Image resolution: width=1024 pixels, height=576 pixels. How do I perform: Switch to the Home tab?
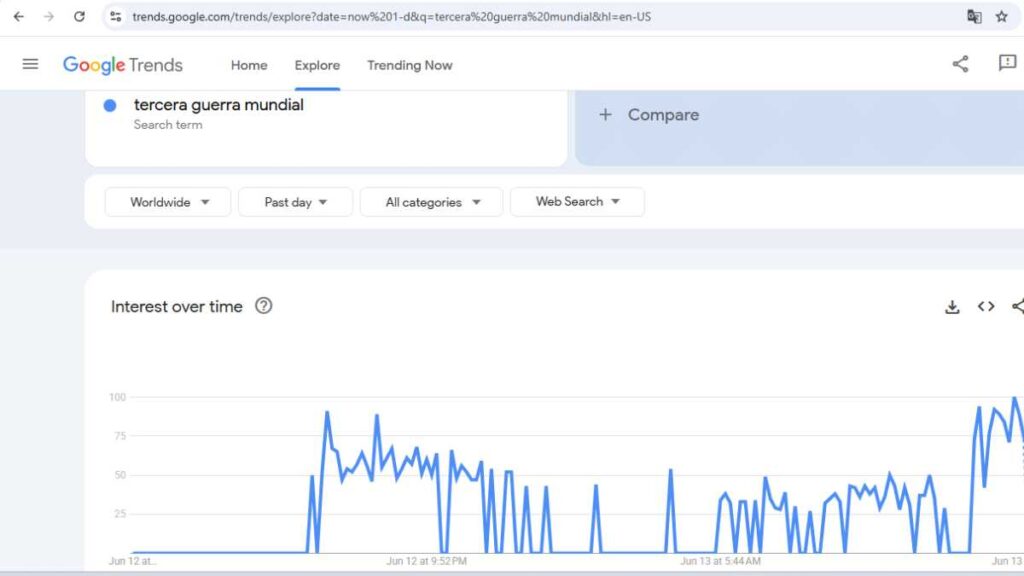pos(249,65)
